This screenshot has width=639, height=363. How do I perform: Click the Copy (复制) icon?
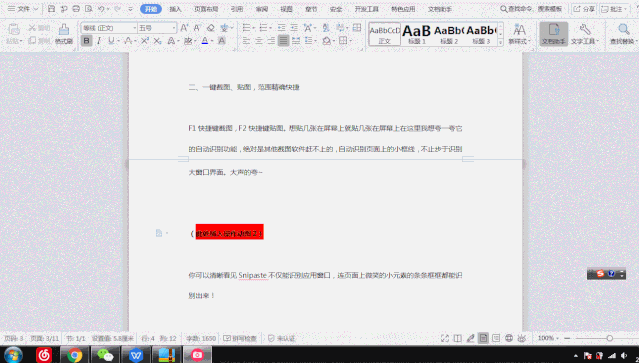(32, 41)
